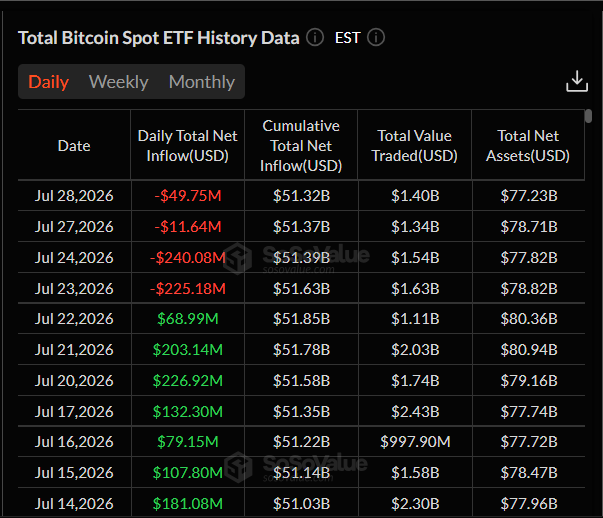Select the Jul 16,2026 date cell

pos(74,442)
